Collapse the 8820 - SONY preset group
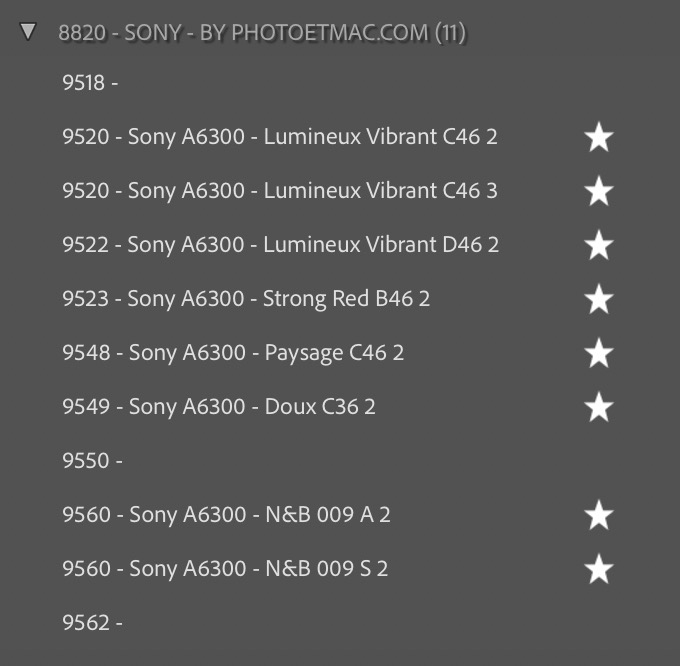680x666 pixels. pyautogui.click(x=28, y=32)
